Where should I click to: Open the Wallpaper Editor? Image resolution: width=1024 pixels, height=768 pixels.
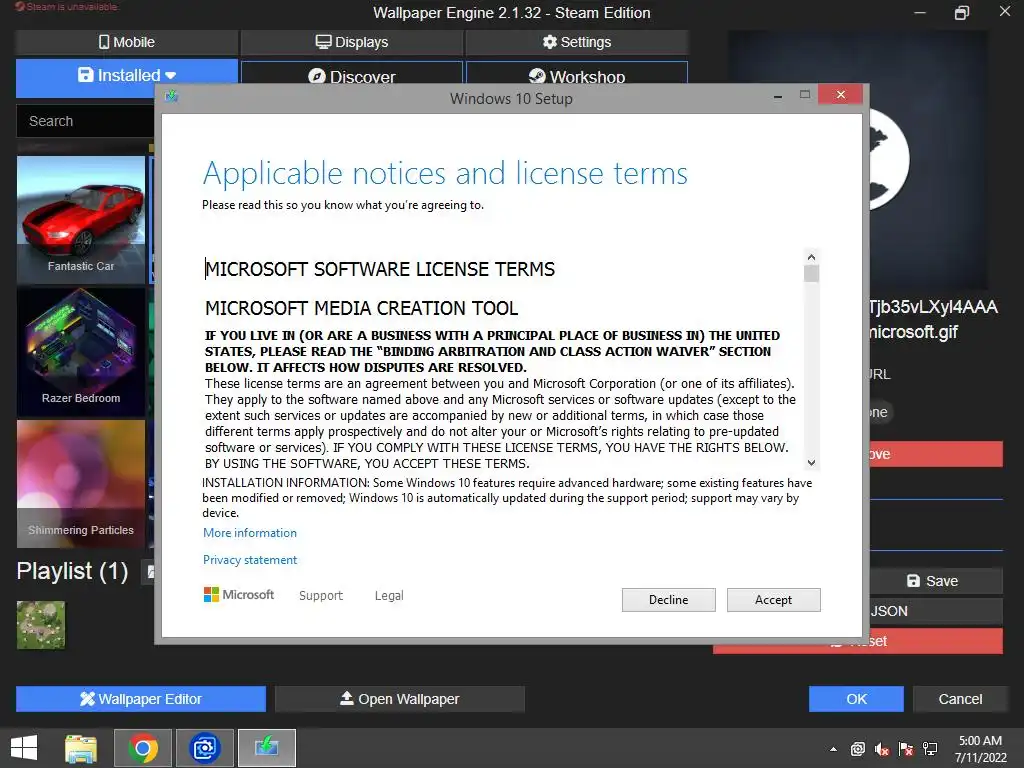click(x=141, y=699)
